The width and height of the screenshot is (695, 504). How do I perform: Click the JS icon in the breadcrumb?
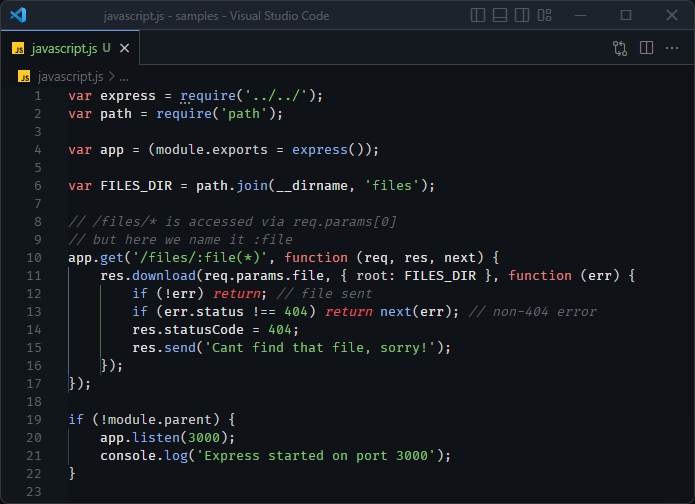(x=24, y=77)
